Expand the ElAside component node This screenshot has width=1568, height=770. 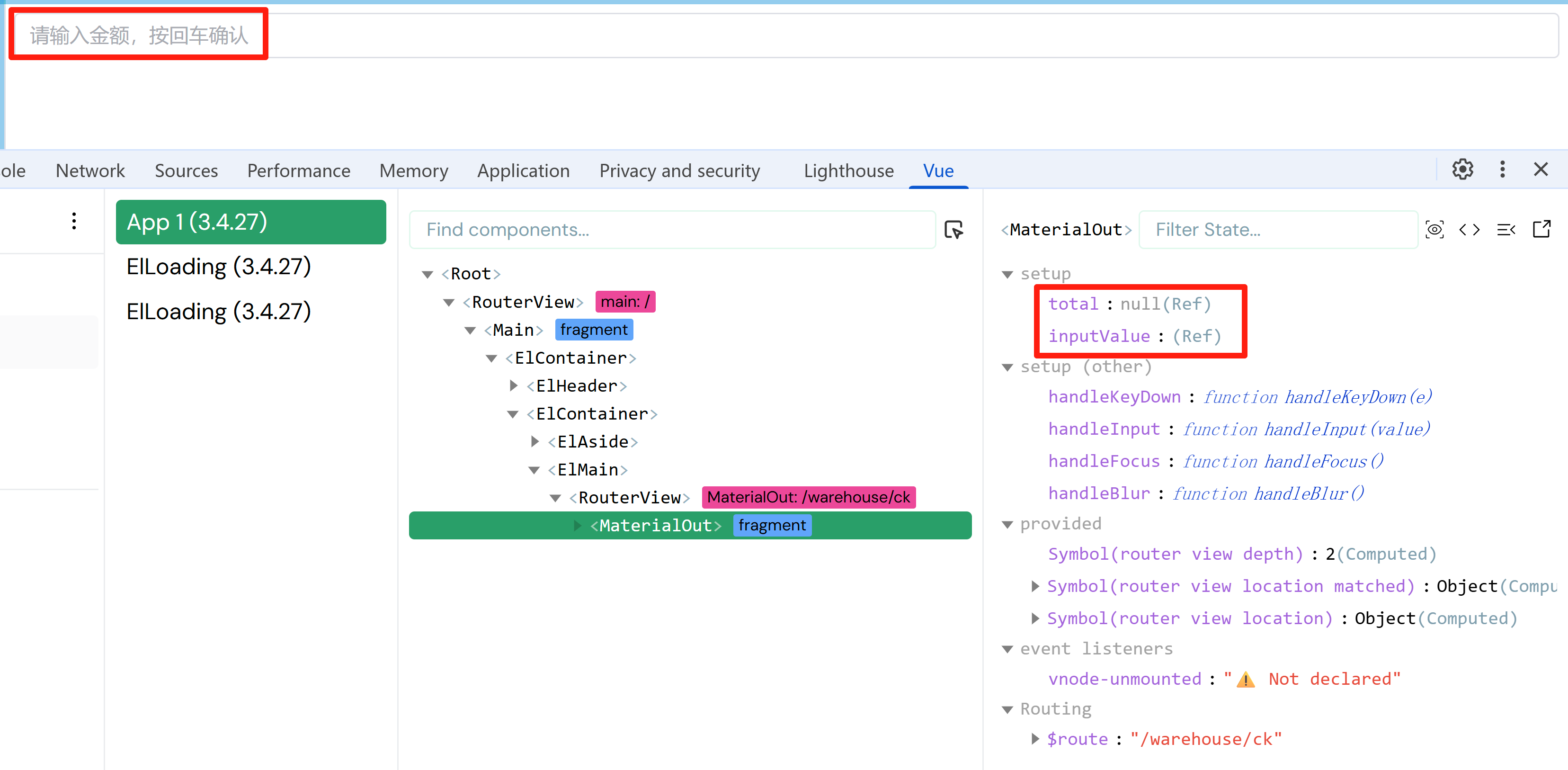tap(535, 442)
